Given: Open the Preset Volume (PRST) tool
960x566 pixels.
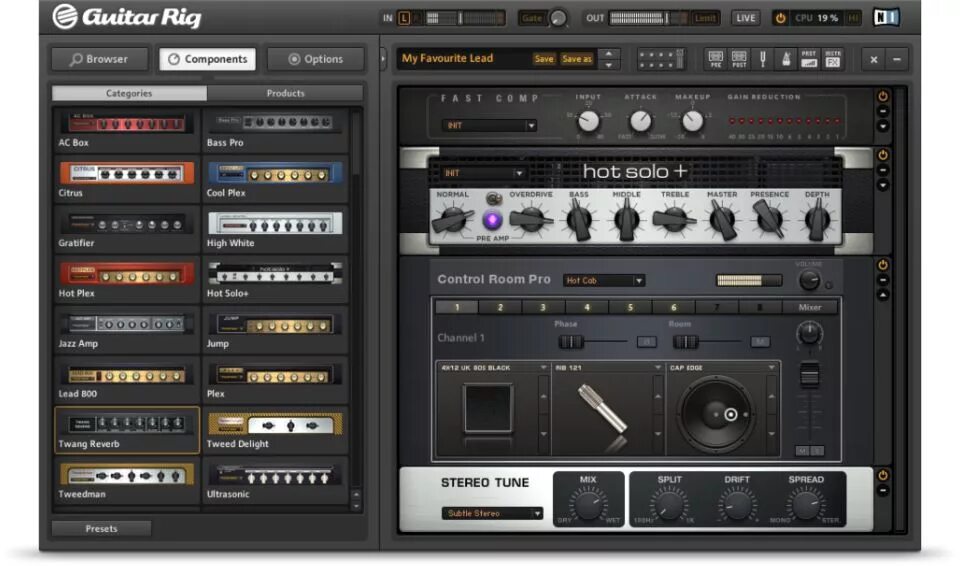Looking at the screenshot, I should tap(809, 59).
